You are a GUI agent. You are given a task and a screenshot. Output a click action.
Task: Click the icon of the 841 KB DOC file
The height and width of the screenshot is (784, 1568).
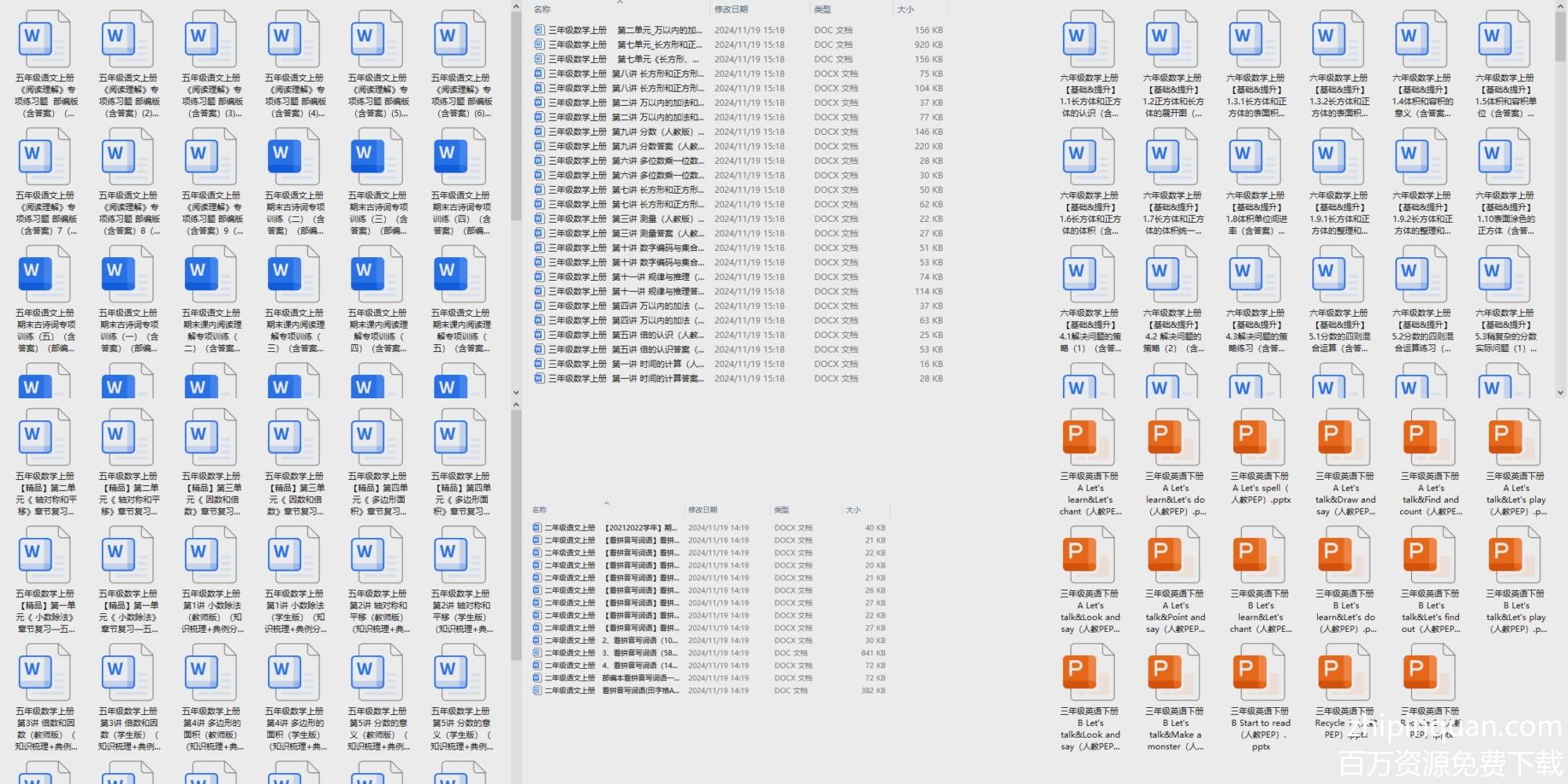click(x=537, y=653)
